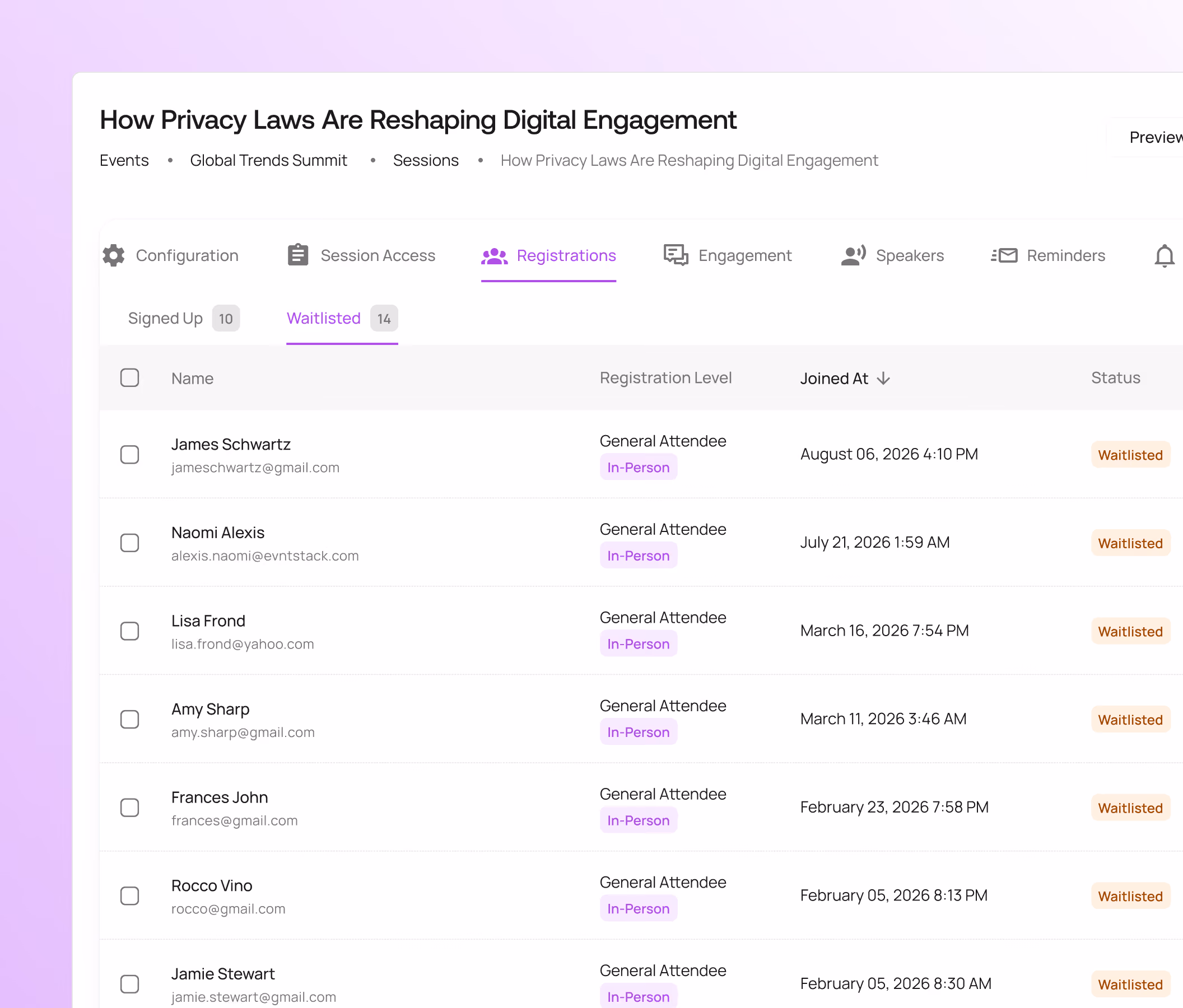Click the name Lisa Frond
Viewport: 1183px width, 1008px height.
[208, 620]
